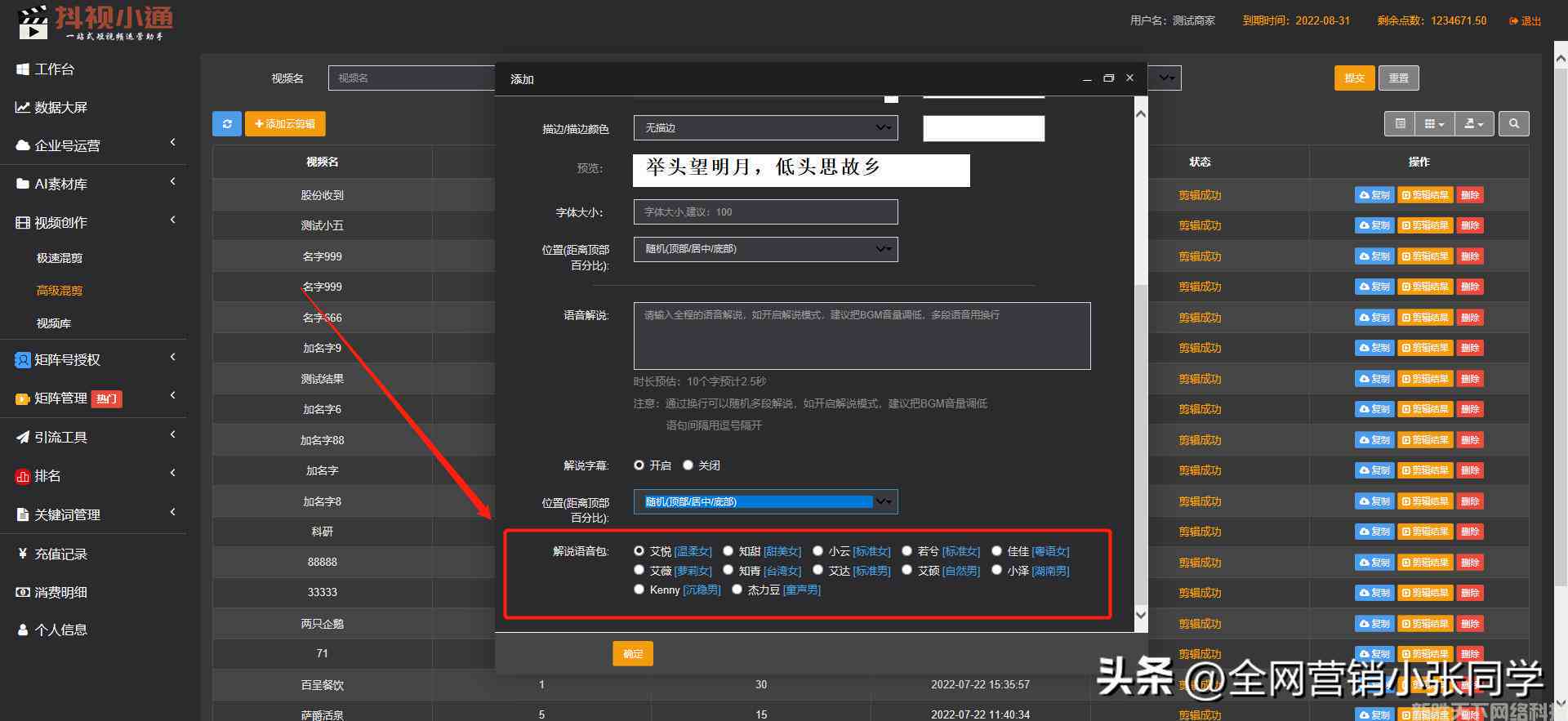
Task: Select 杰力豆 童声男 voice radio
Action: (737, 590)
